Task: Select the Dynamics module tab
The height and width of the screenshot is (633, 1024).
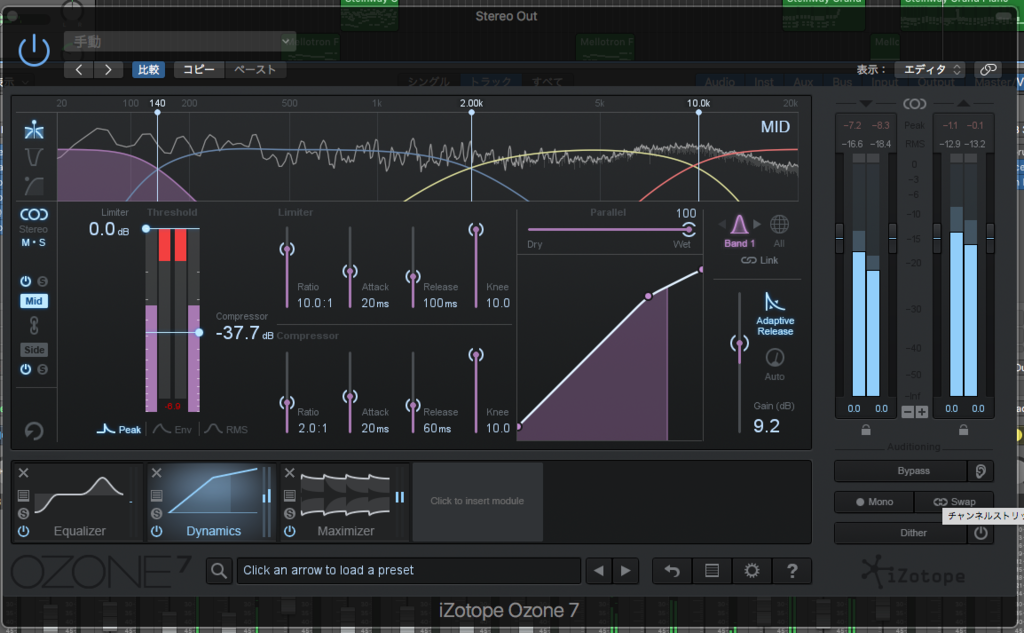Action: click(211, 502)
